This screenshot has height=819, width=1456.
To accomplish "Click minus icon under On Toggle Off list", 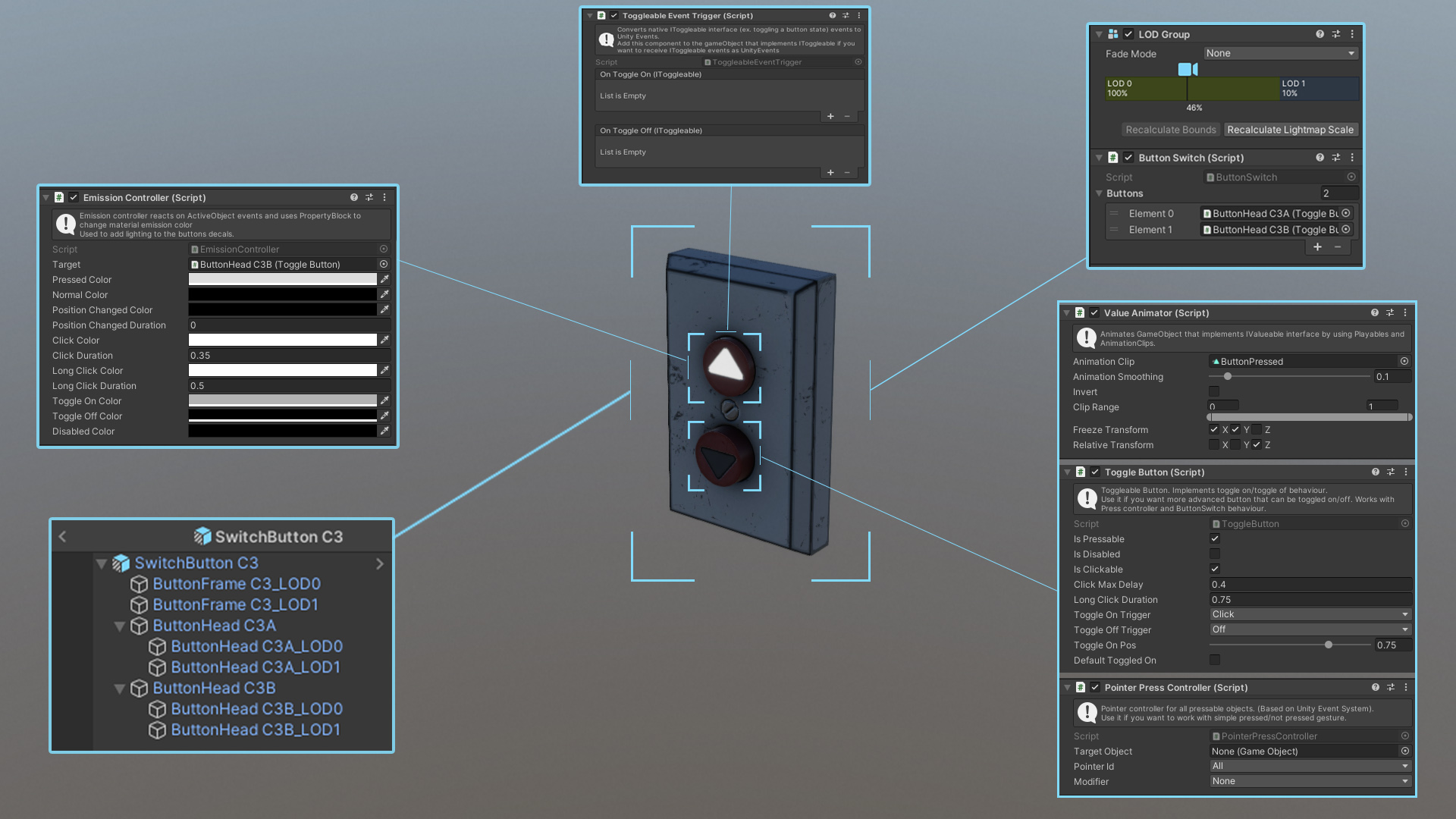I will [x=847, y=173].
